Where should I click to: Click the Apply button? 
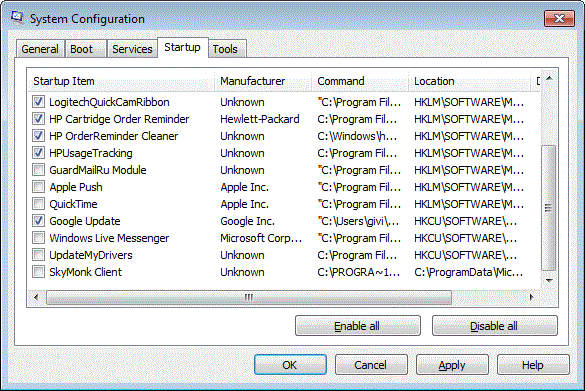click(452, 365)
